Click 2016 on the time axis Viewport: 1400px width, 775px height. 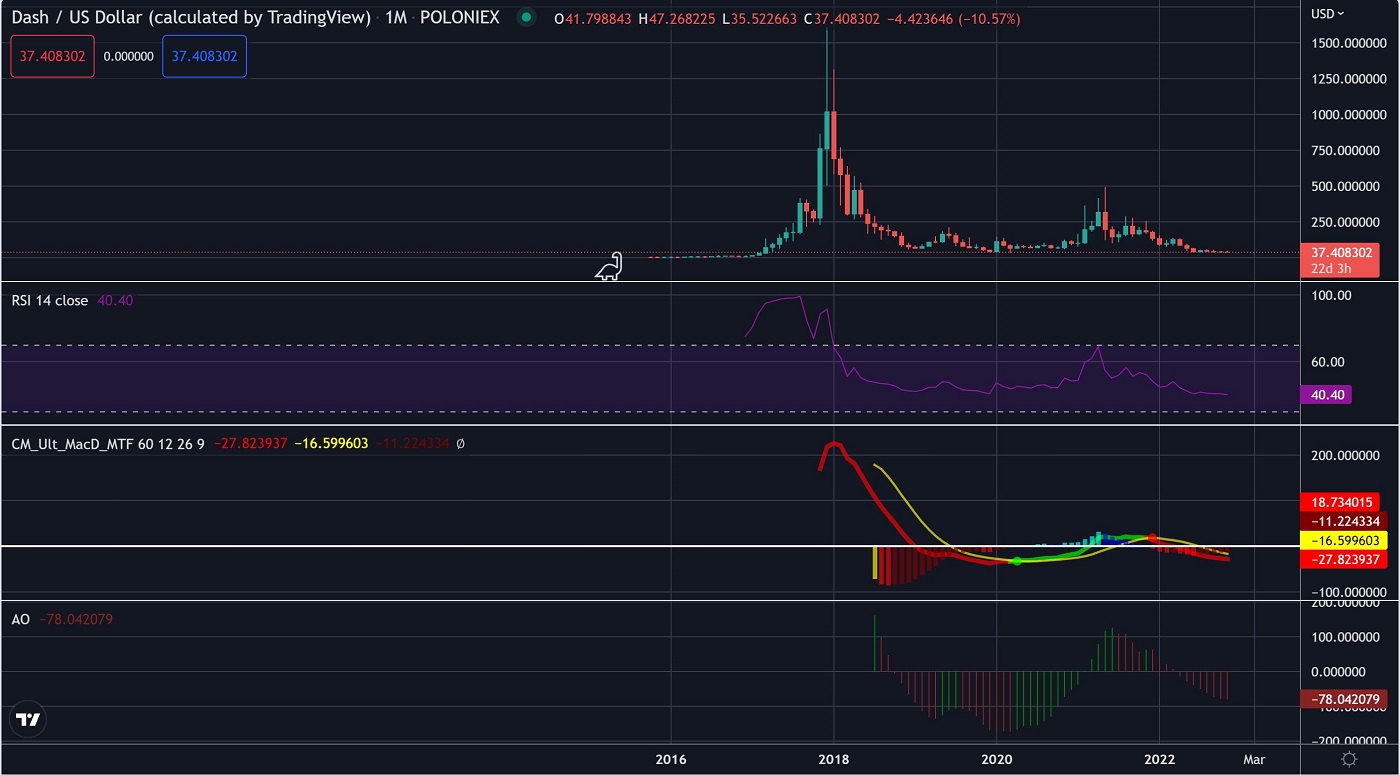tap(671, 760)
